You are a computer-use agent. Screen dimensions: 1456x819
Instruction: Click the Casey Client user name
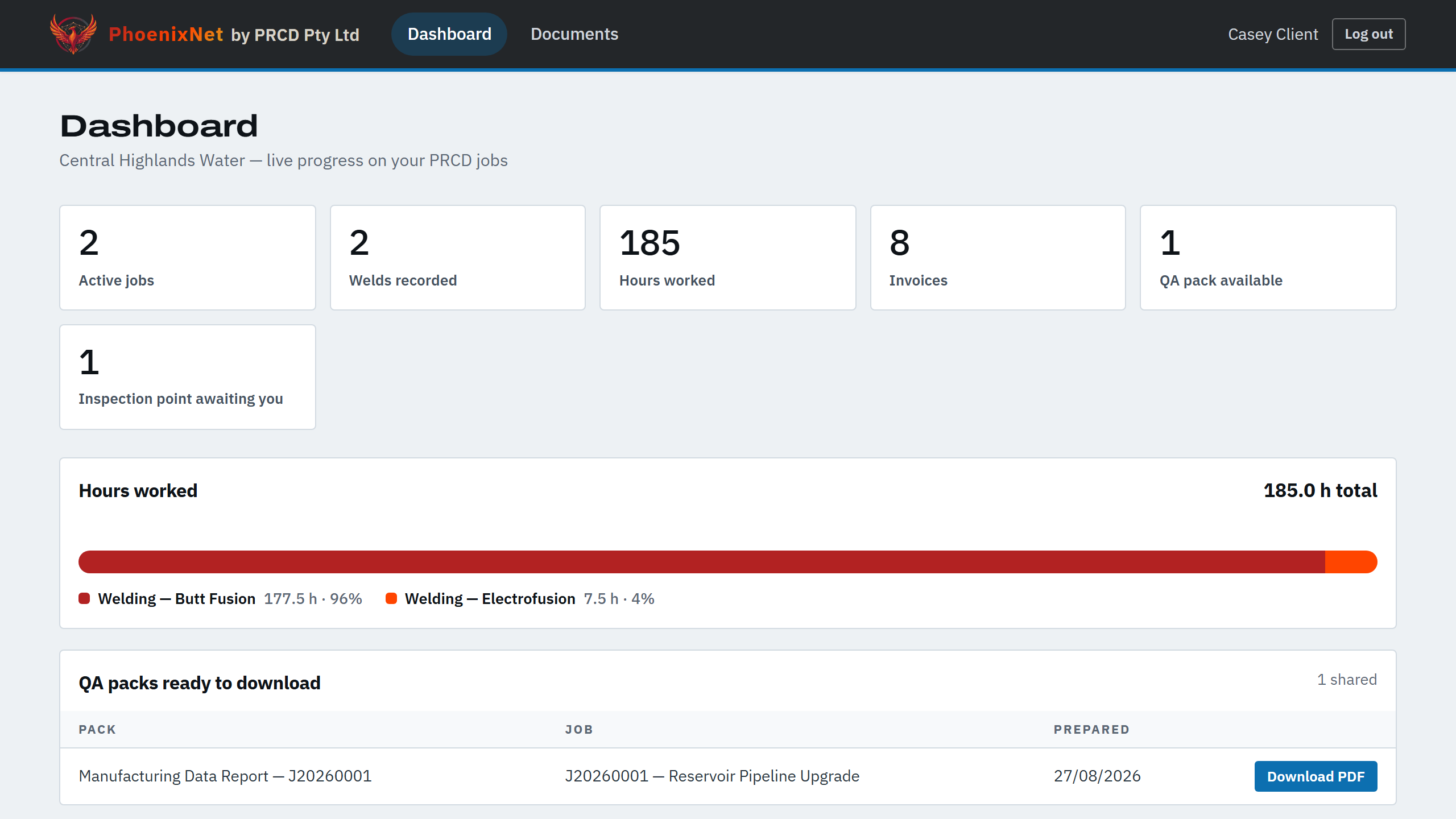[x=1273, y=34]
